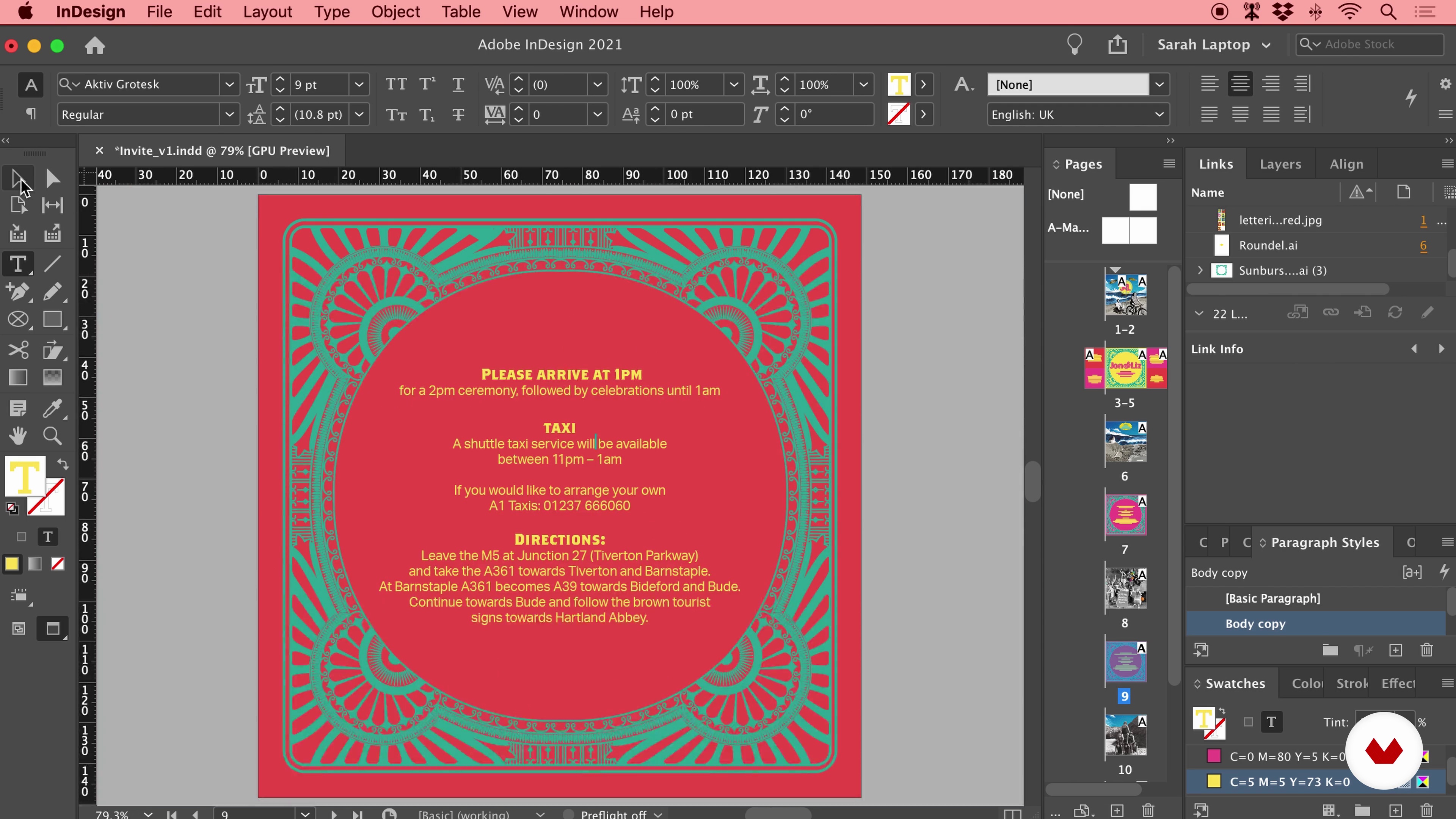This screenshot has width=1456, height=819.
Task: Click the Home icon
Action: [x=95, y=45]
